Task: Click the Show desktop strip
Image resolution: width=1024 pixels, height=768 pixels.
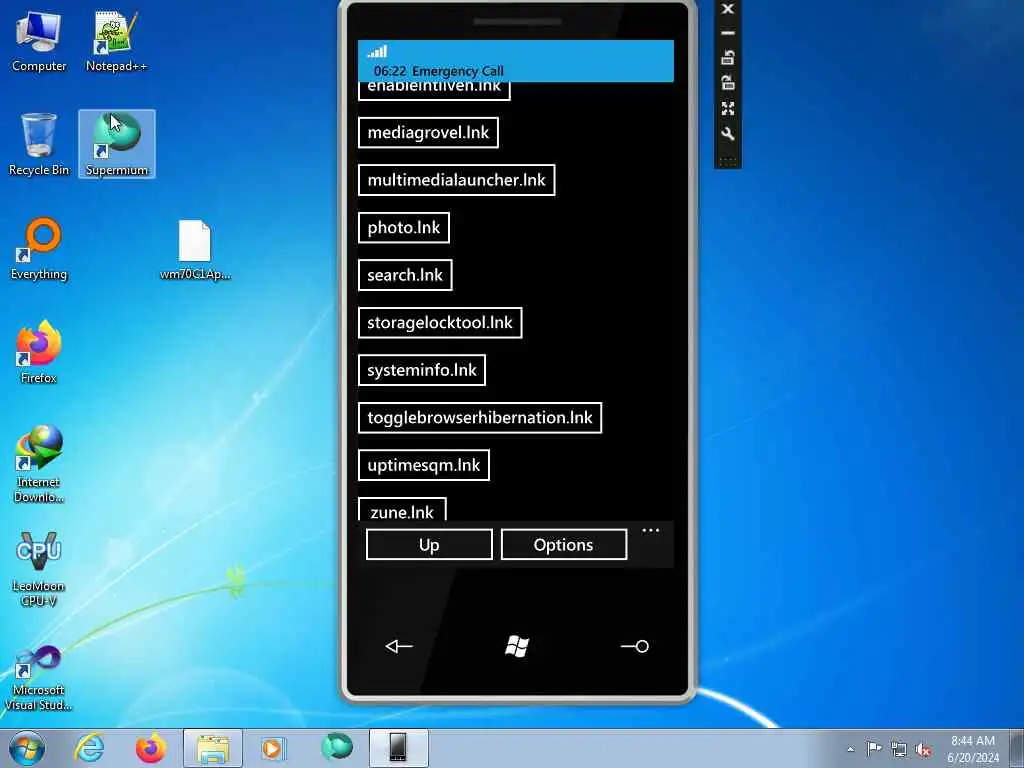Action: tap(1017, 748)
